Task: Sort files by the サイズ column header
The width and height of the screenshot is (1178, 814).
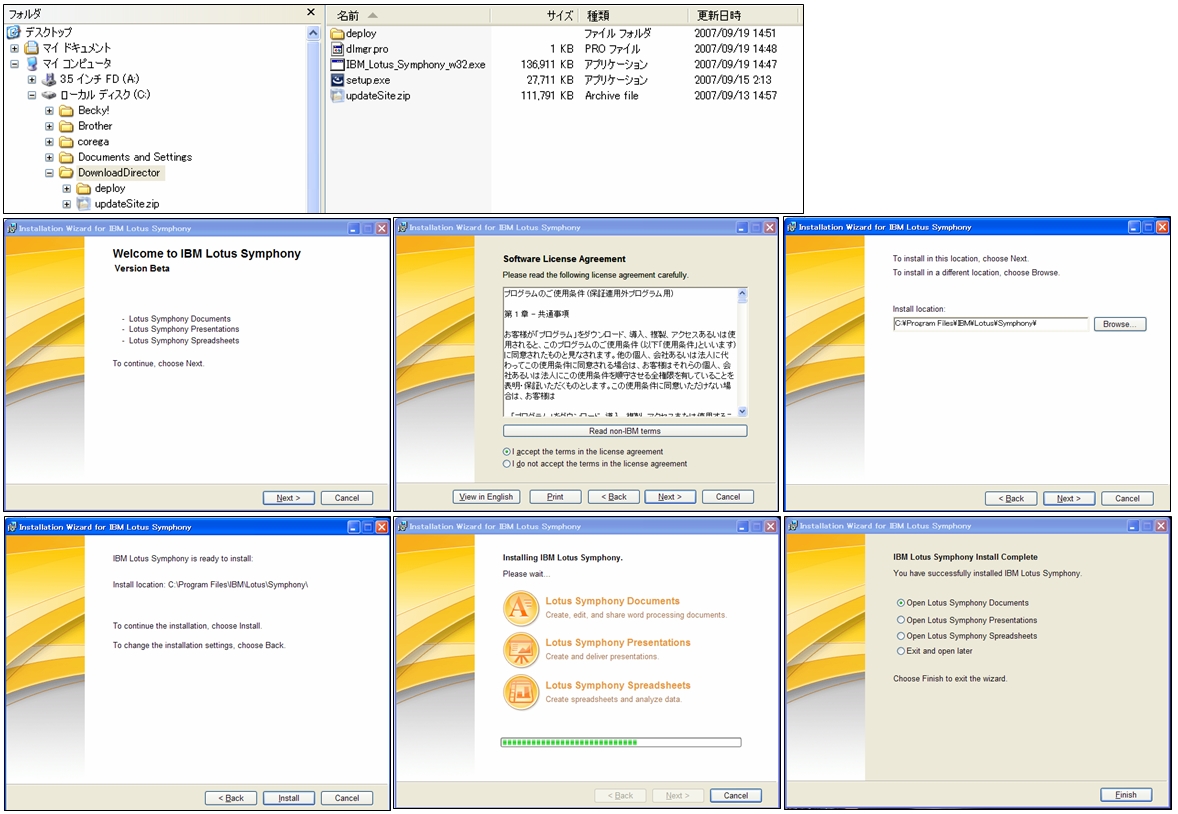Action: coord(533,15)
